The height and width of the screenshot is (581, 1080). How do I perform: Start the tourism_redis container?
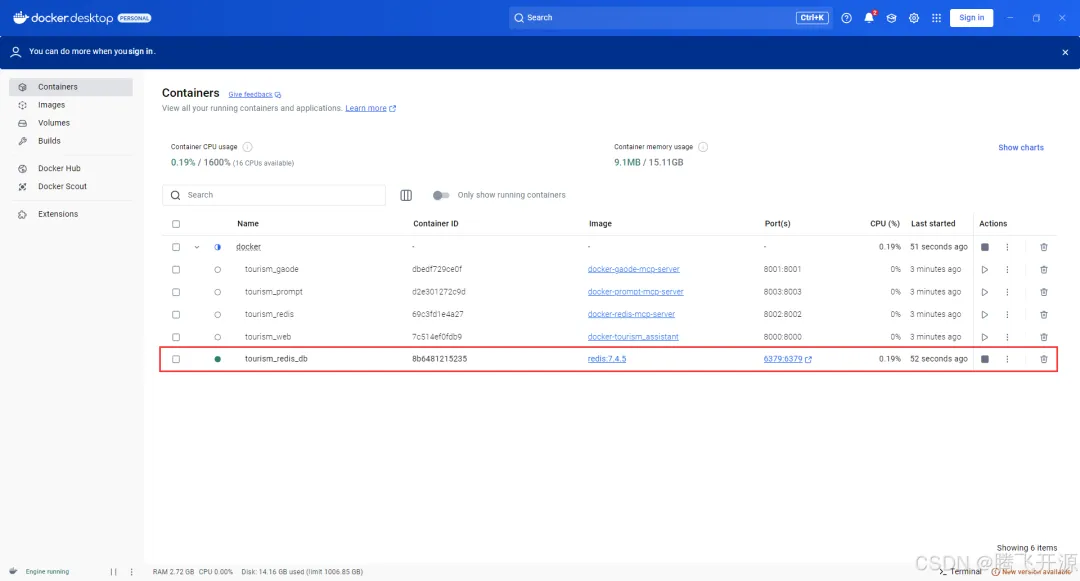[x=985, y=315]
